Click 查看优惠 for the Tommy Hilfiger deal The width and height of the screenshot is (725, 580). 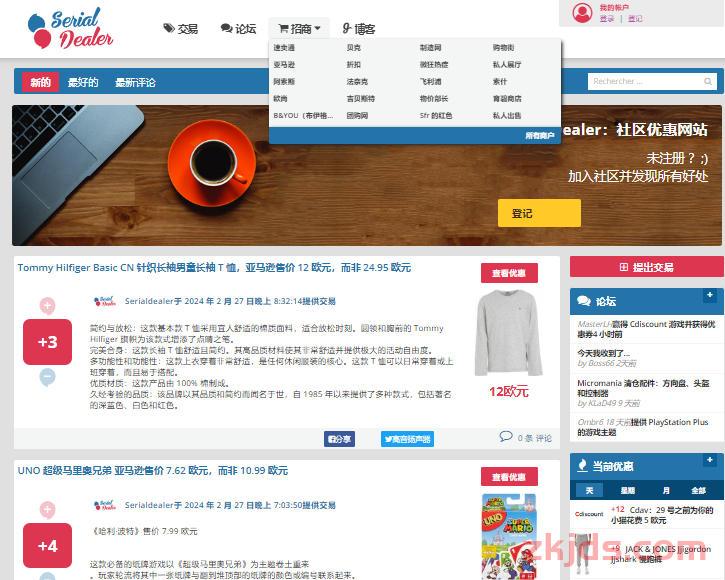[509, 273]
